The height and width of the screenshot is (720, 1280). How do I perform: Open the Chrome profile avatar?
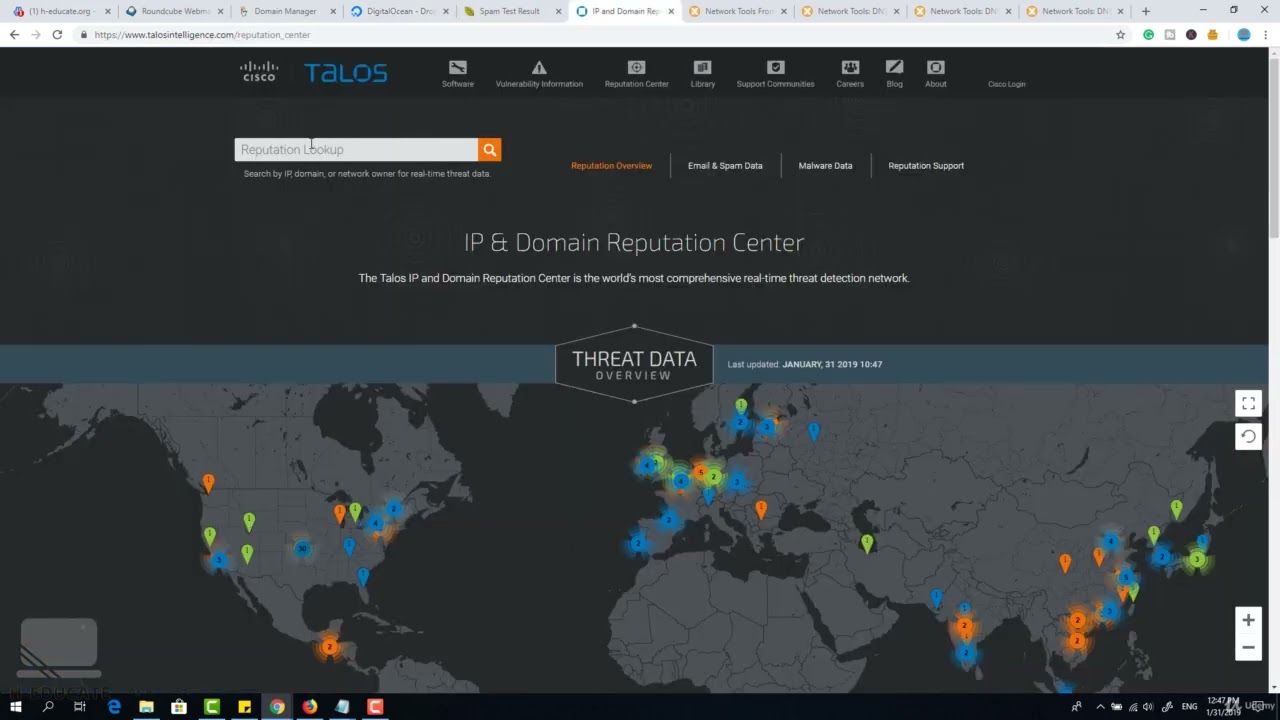(x=1243, y=34)
